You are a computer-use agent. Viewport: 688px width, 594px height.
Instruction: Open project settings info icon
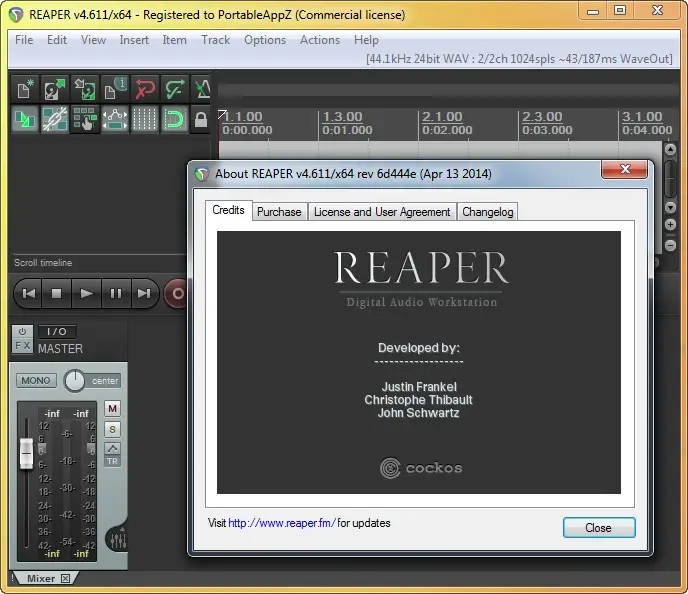(114, 89)
